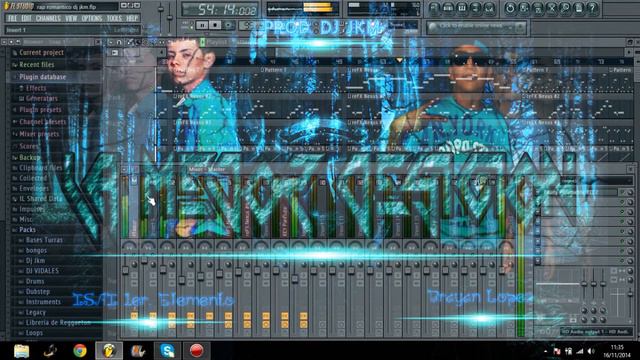Click the magnet snap icon in playlist toolbar

tap(119, 42)
